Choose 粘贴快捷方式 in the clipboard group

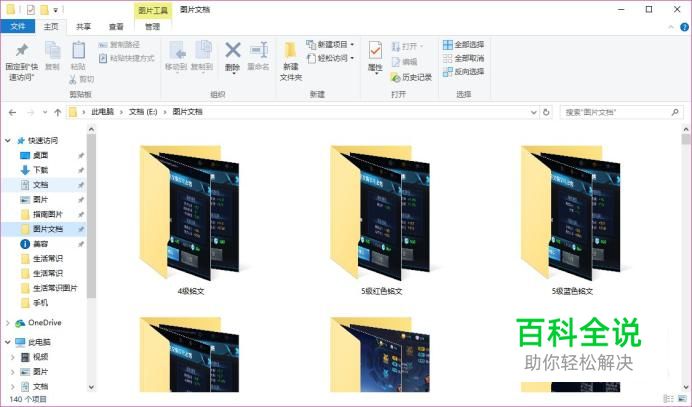point(127,58)
